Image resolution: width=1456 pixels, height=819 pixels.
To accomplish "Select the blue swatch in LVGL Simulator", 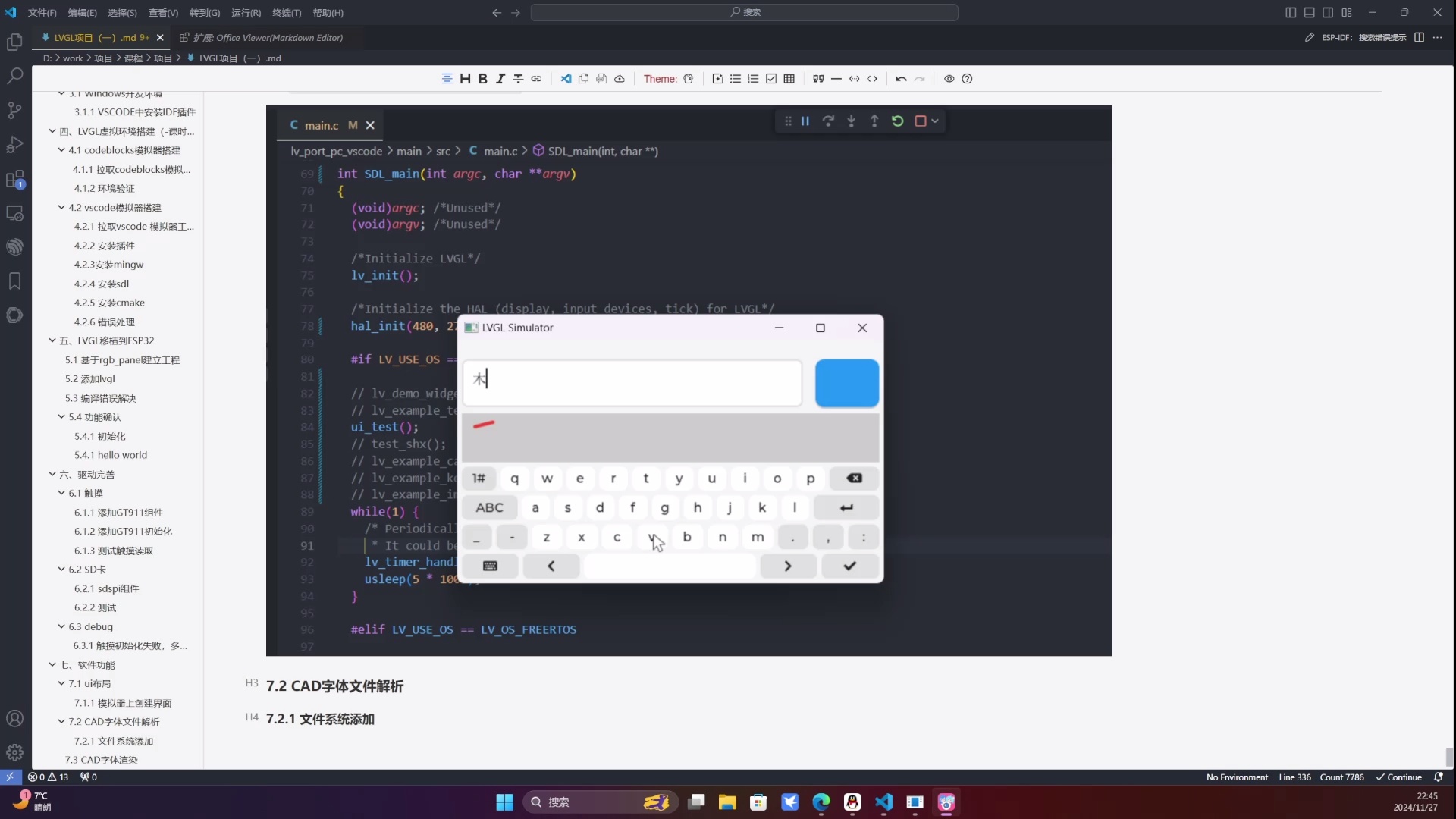I will [x=846, y=383].
